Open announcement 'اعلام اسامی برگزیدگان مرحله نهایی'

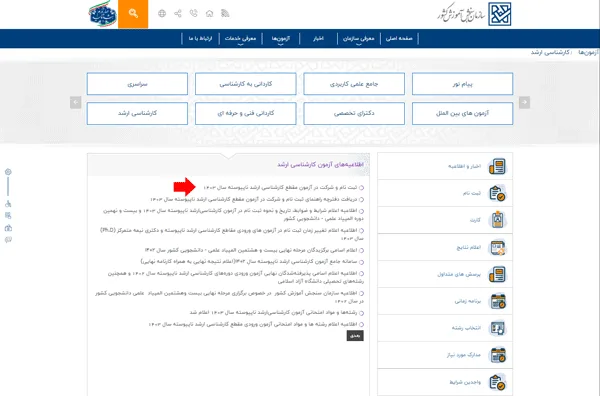[251, 250]
